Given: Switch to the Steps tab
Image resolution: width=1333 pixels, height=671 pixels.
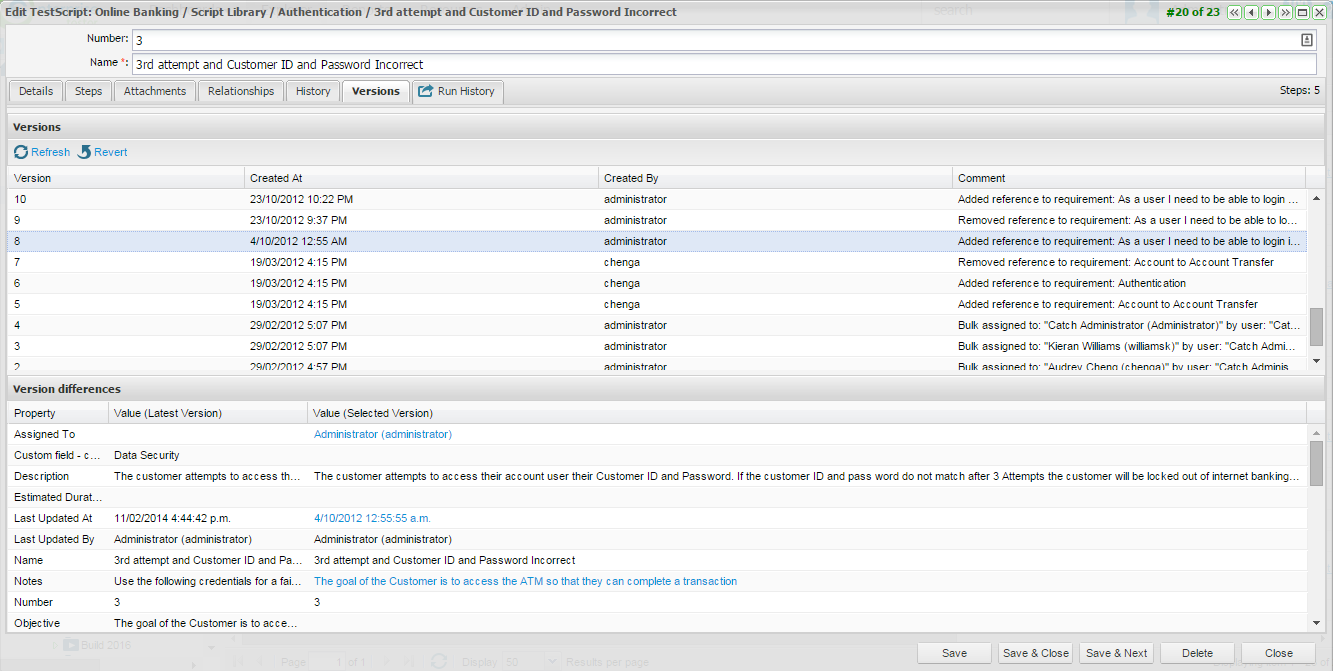Looking at the screenshot, I should (x=88, y=92).
